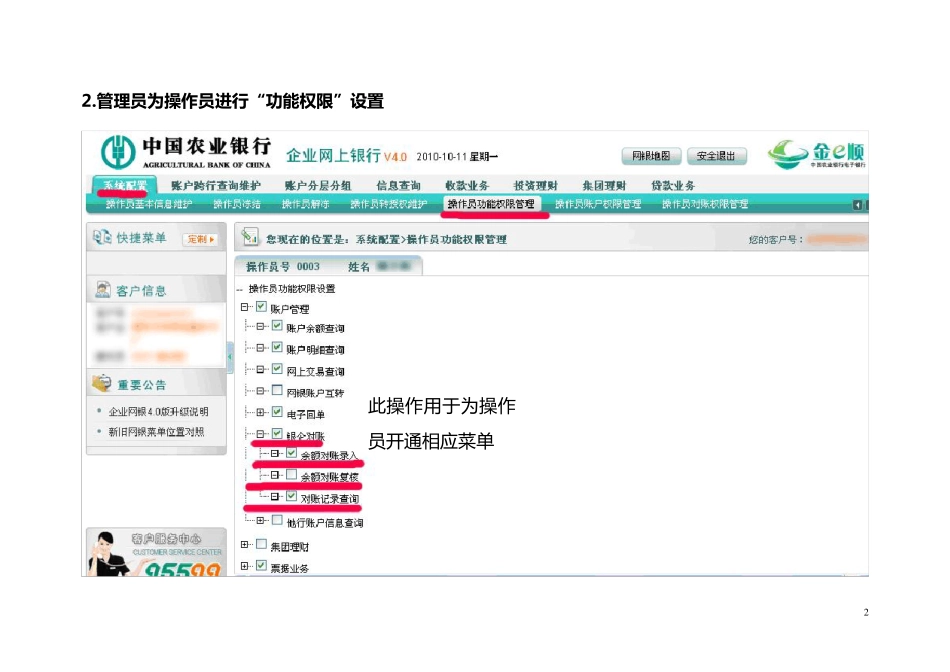Open the 贷款业务 tab

tap(673, 185)
